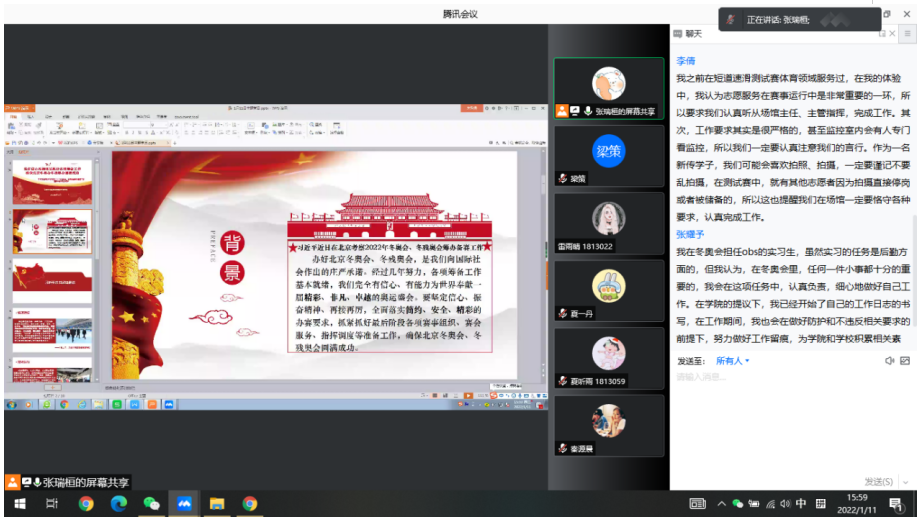Screen dimensions: 918x520
Task: Select participant tile 雷雨晴 1813022
Action: (x=609, y=224)
